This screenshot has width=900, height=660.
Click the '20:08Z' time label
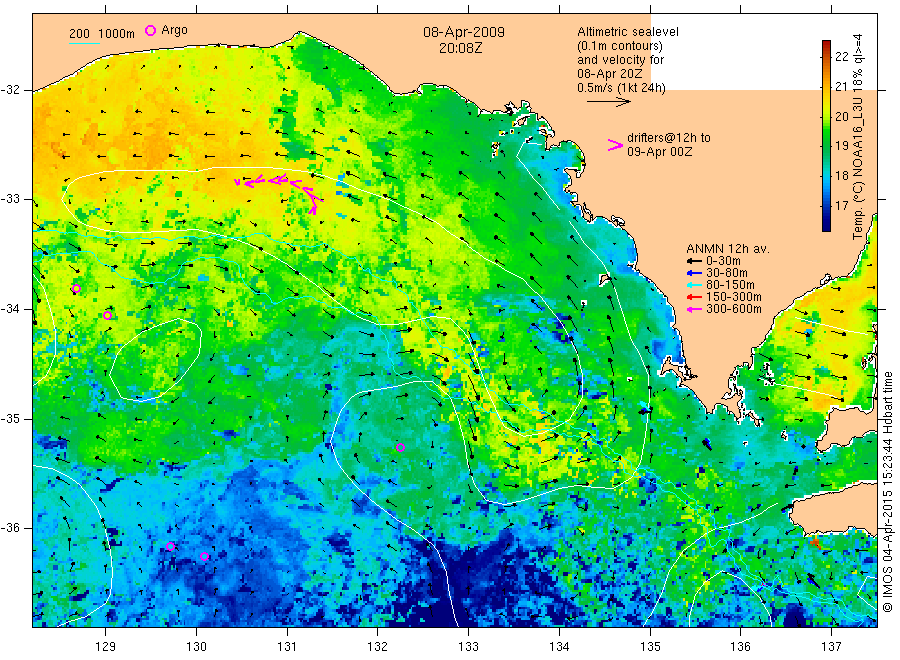[x=461, y=48]
